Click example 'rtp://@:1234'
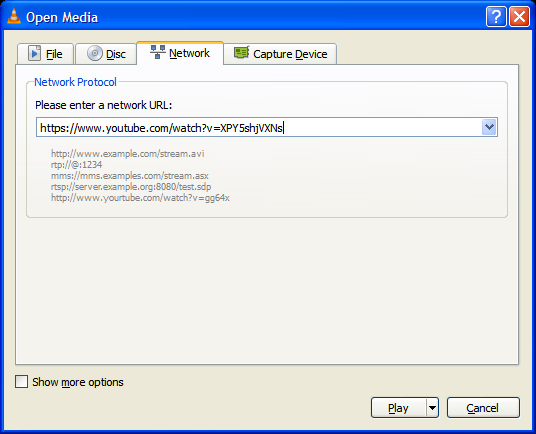Image resolution: width=536 pixels, height=434 pixels. [77, 165]
